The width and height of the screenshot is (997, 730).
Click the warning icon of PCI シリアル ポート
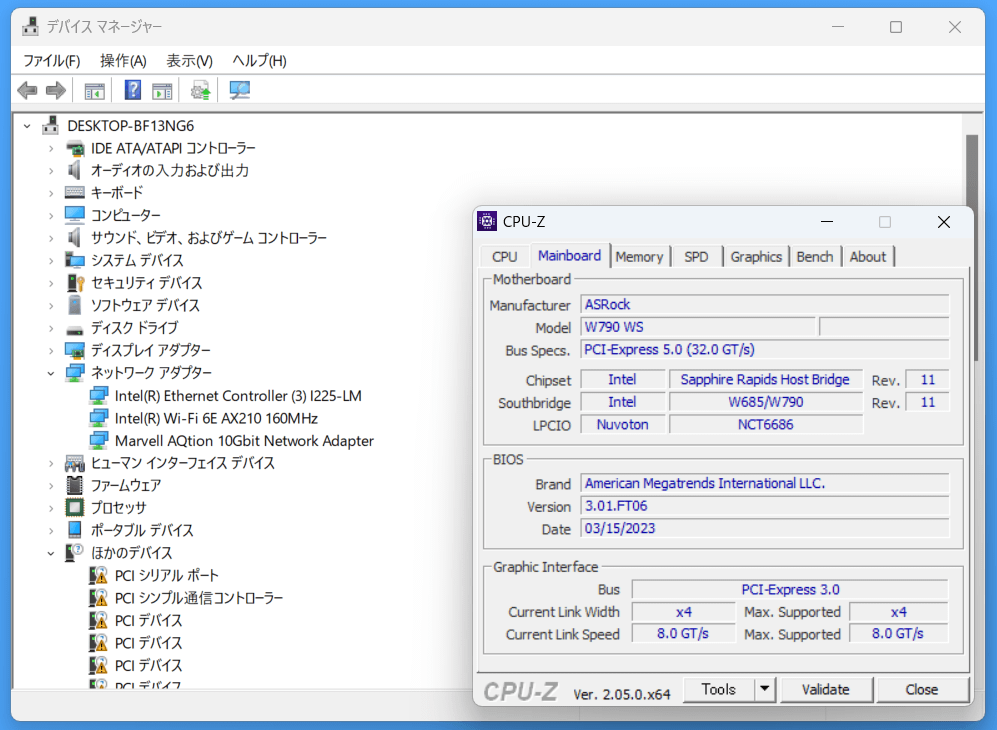point(98,575)
